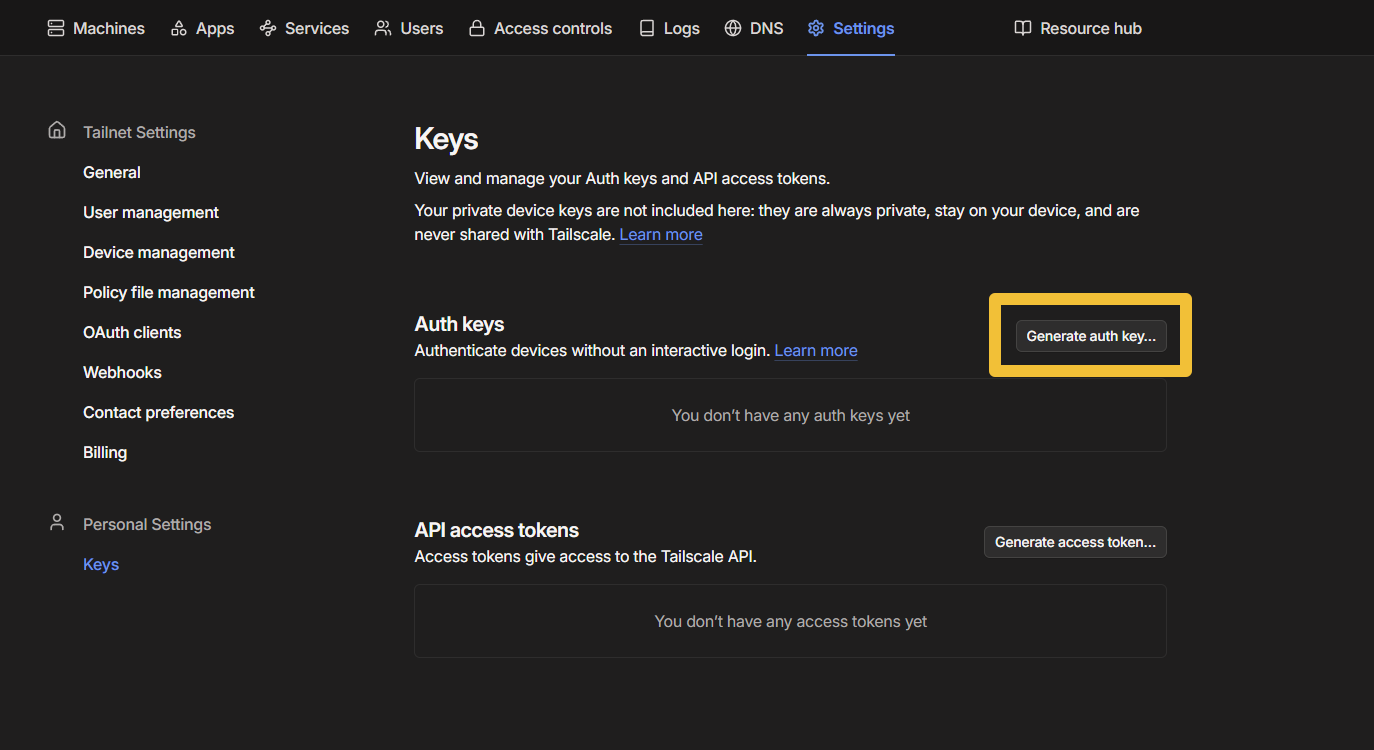This screenshot has width=1374, height=750.
Task: Open User management settings page
Action: coord(151,212)
